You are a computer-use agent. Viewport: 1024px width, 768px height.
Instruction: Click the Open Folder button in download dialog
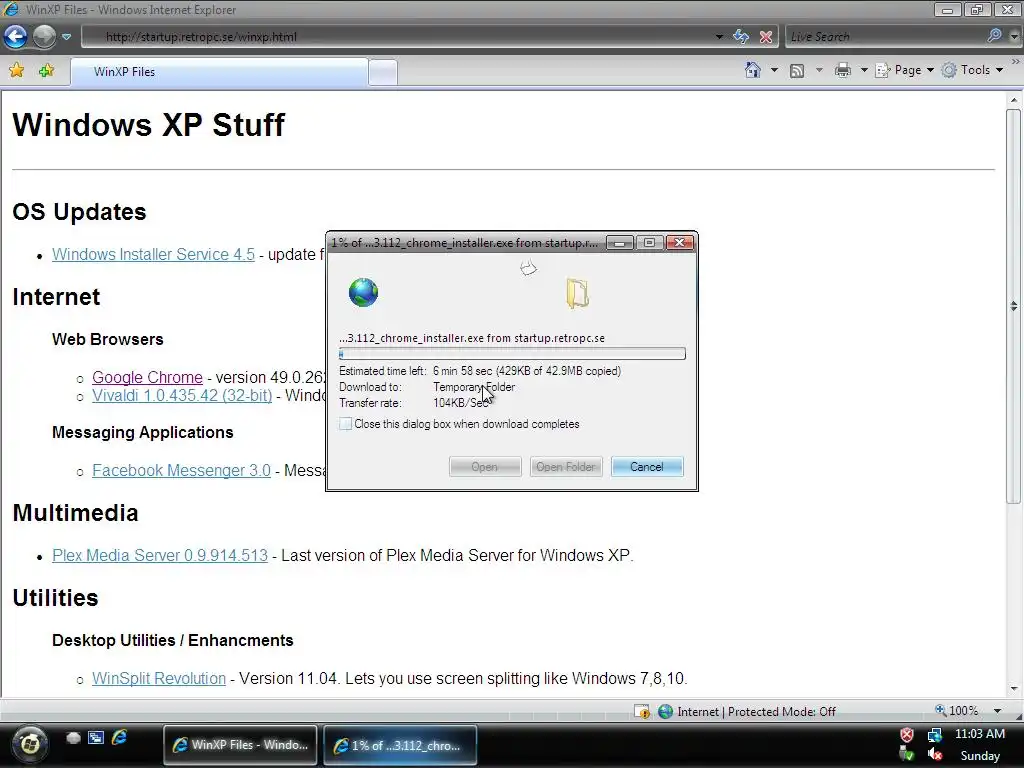(566, 466)
